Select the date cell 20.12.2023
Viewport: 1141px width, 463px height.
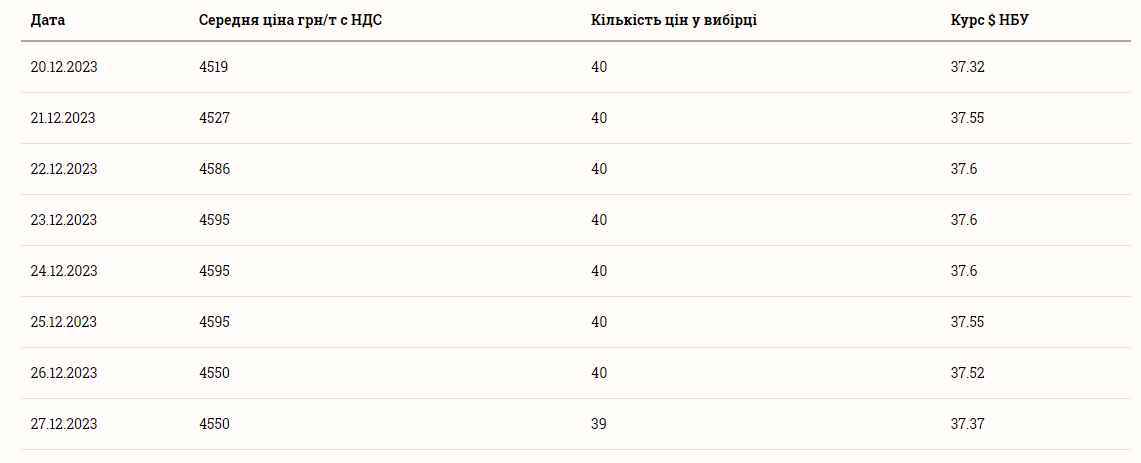[64, 67]
